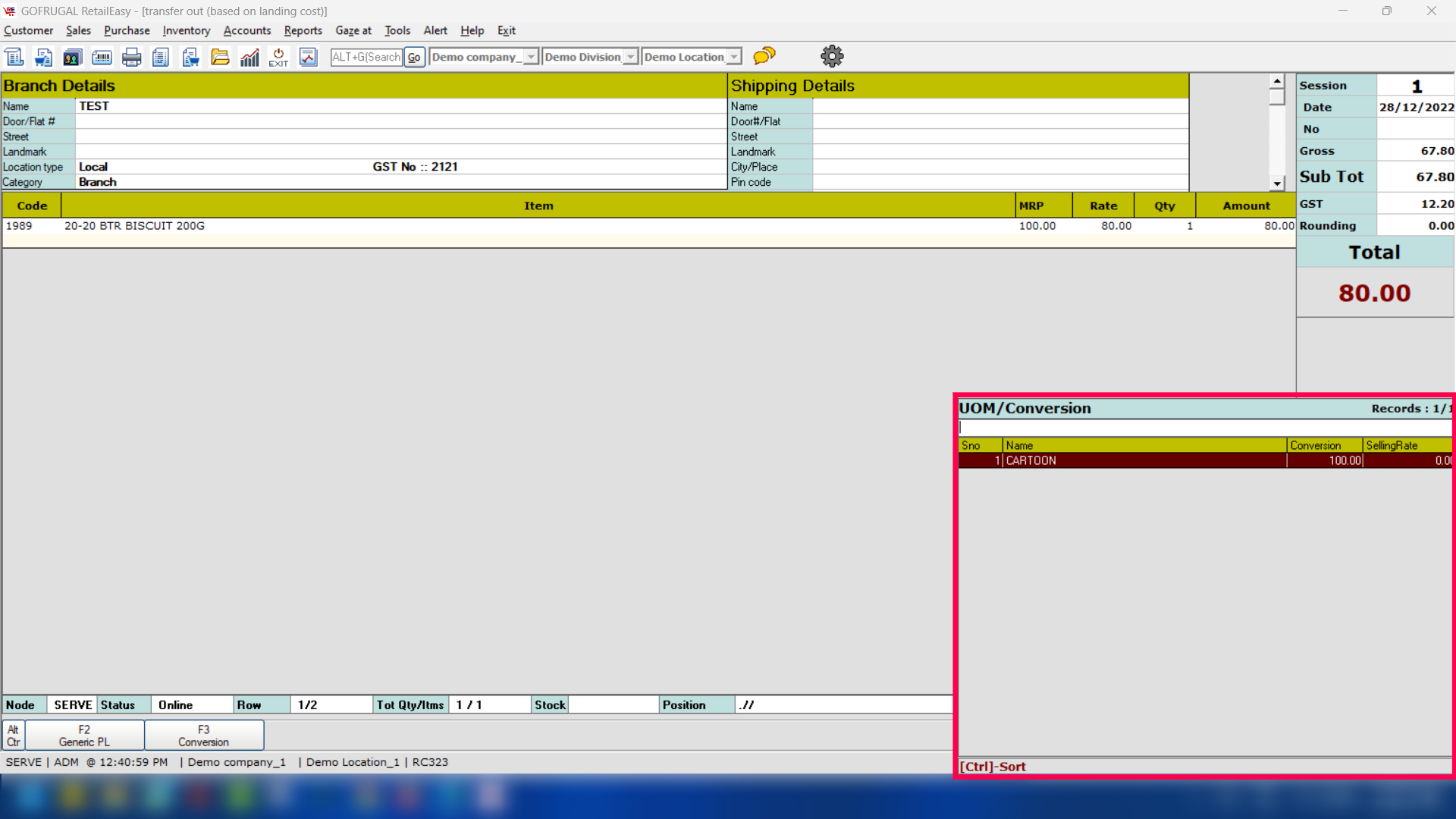Click the yellow chat bubbles icon

[x=764, y=55]
